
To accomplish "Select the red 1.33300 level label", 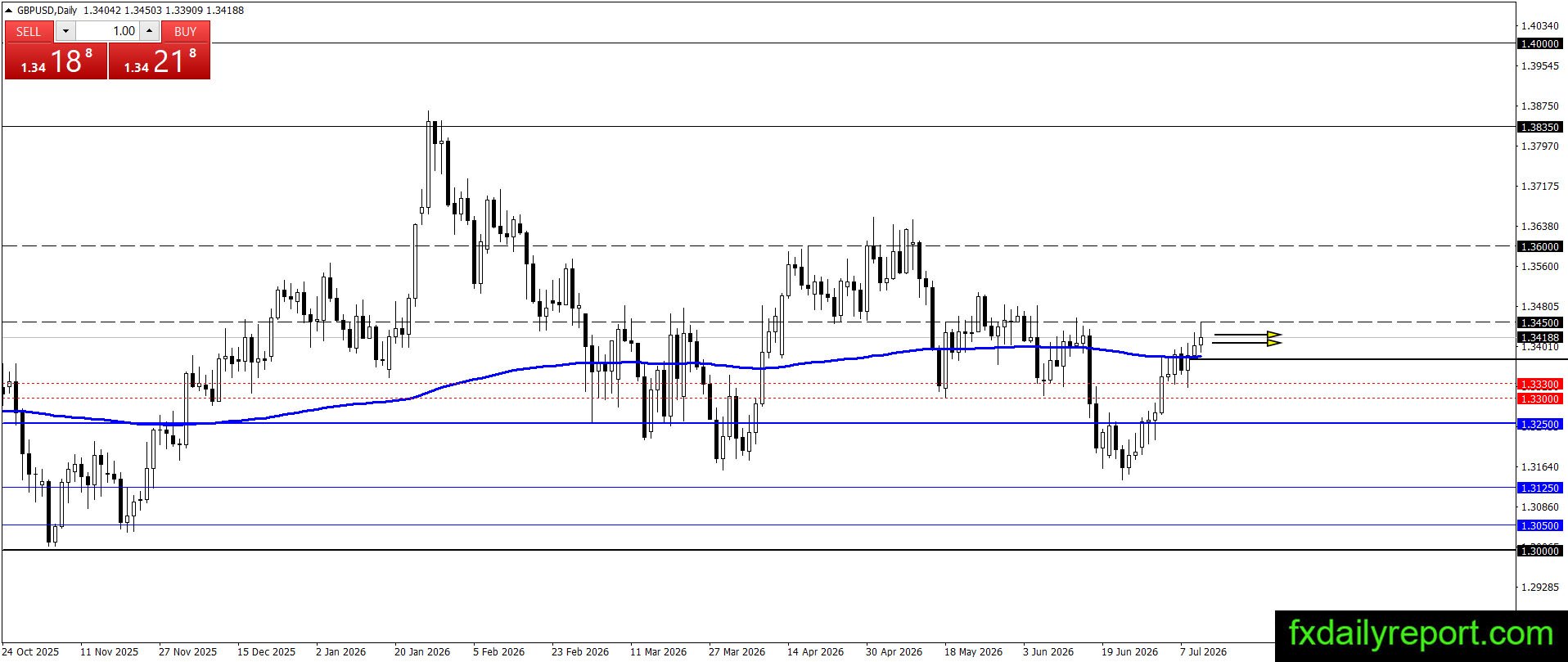I will [1539, 384].
